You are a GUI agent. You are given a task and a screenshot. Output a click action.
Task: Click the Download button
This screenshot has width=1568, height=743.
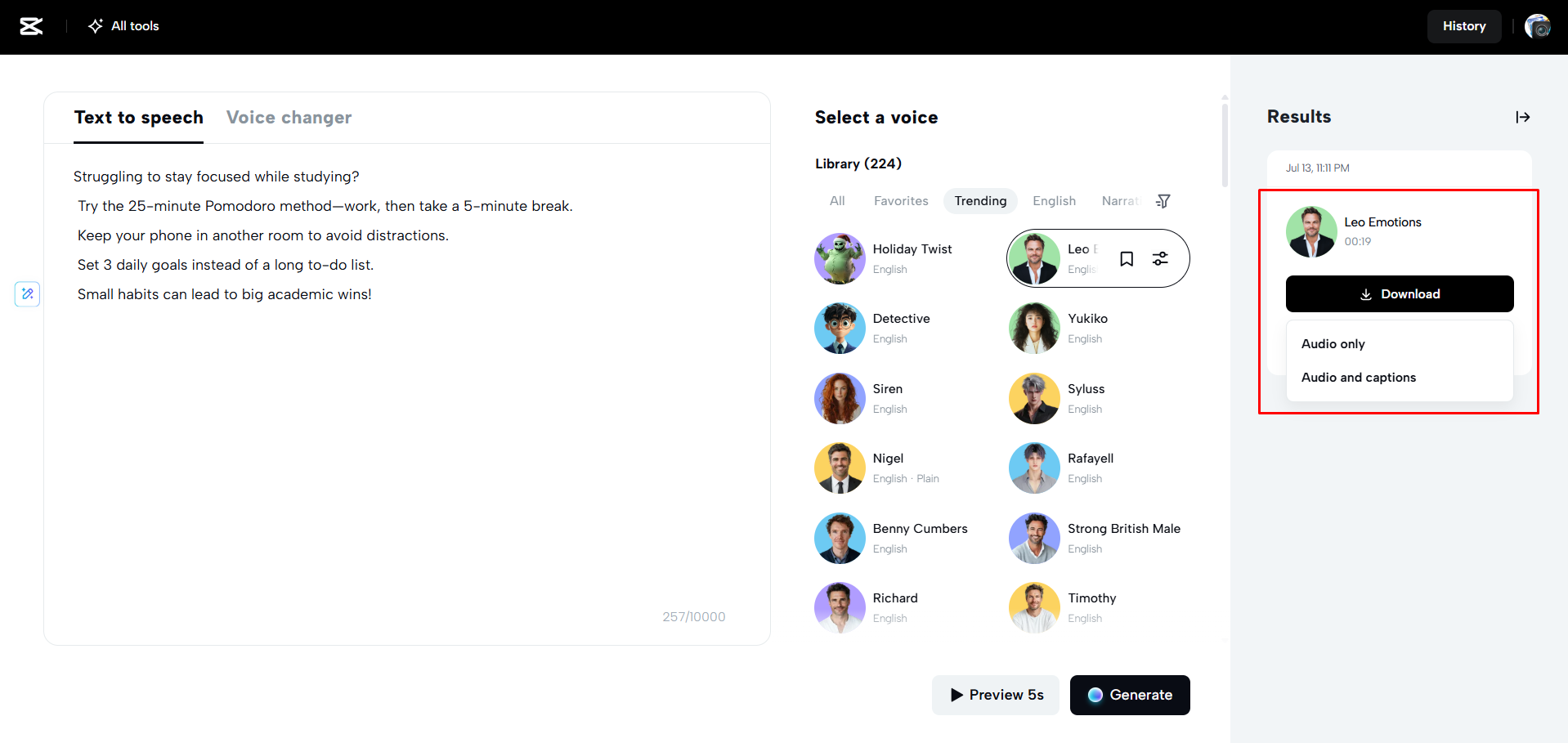click(x=1399, y=294)
